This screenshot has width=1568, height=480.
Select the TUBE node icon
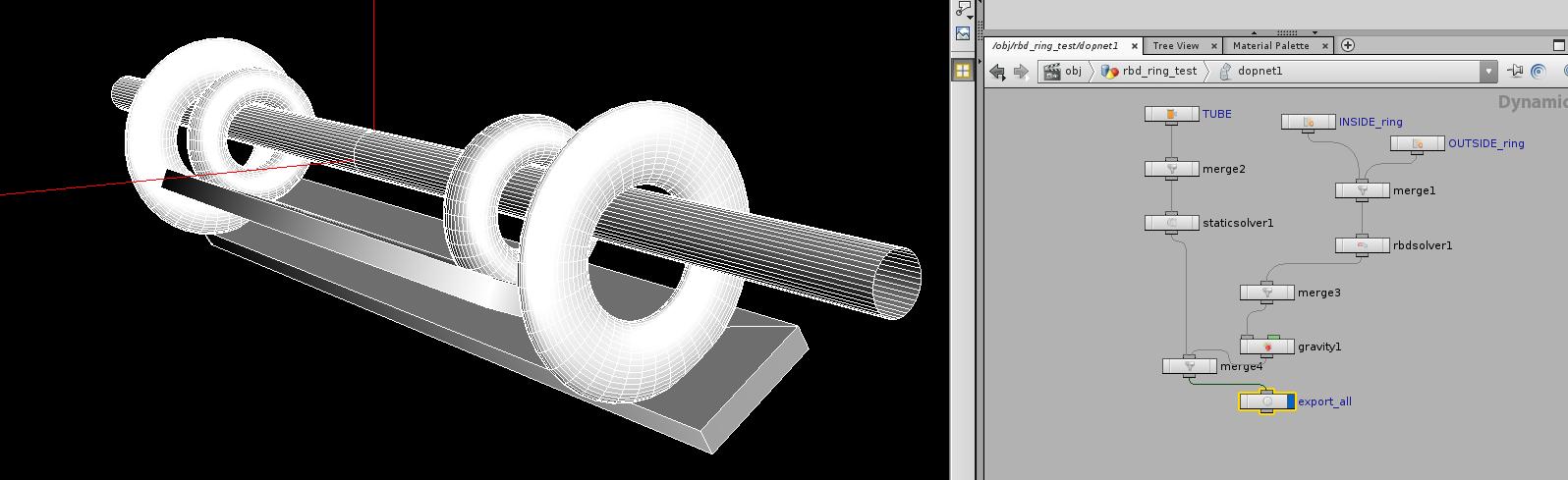coord(1171,115)
